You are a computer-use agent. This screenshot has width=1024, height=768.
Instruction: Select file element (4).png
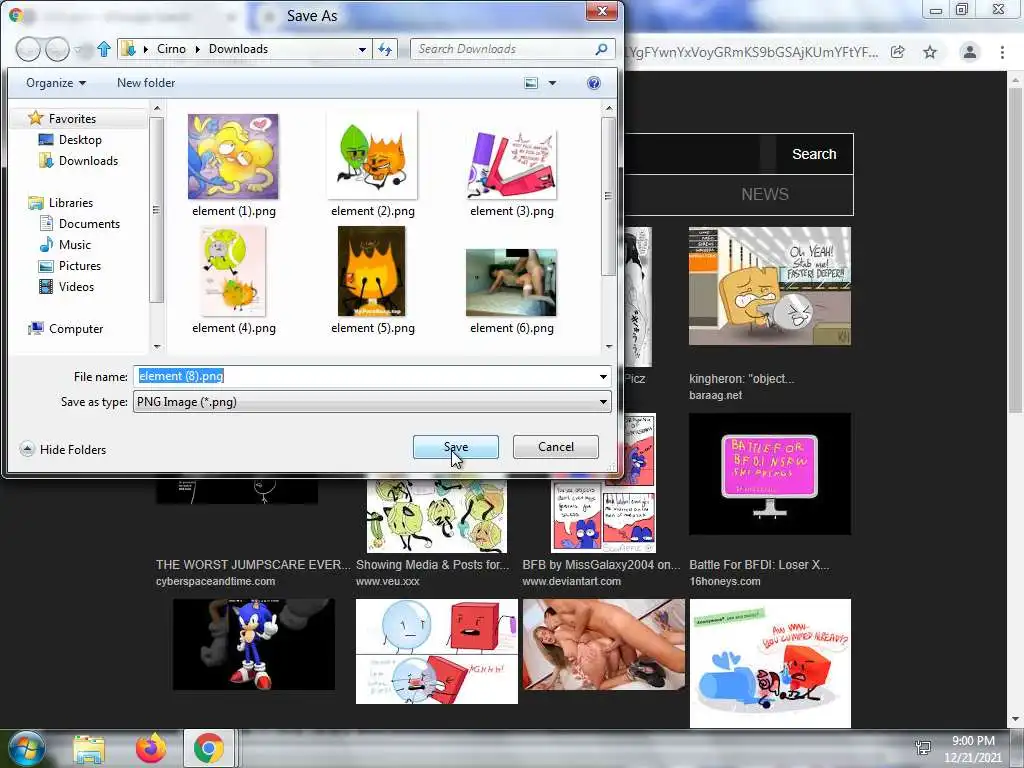[234, 281]
